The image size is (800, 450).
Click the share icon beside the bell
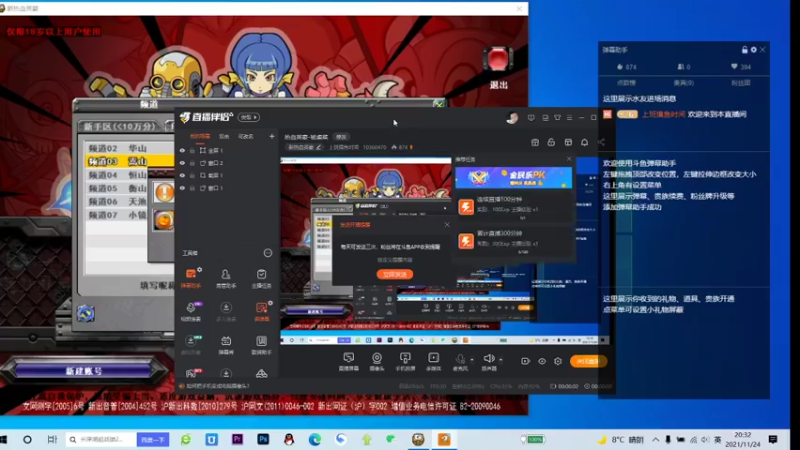[x=602, y=142]
